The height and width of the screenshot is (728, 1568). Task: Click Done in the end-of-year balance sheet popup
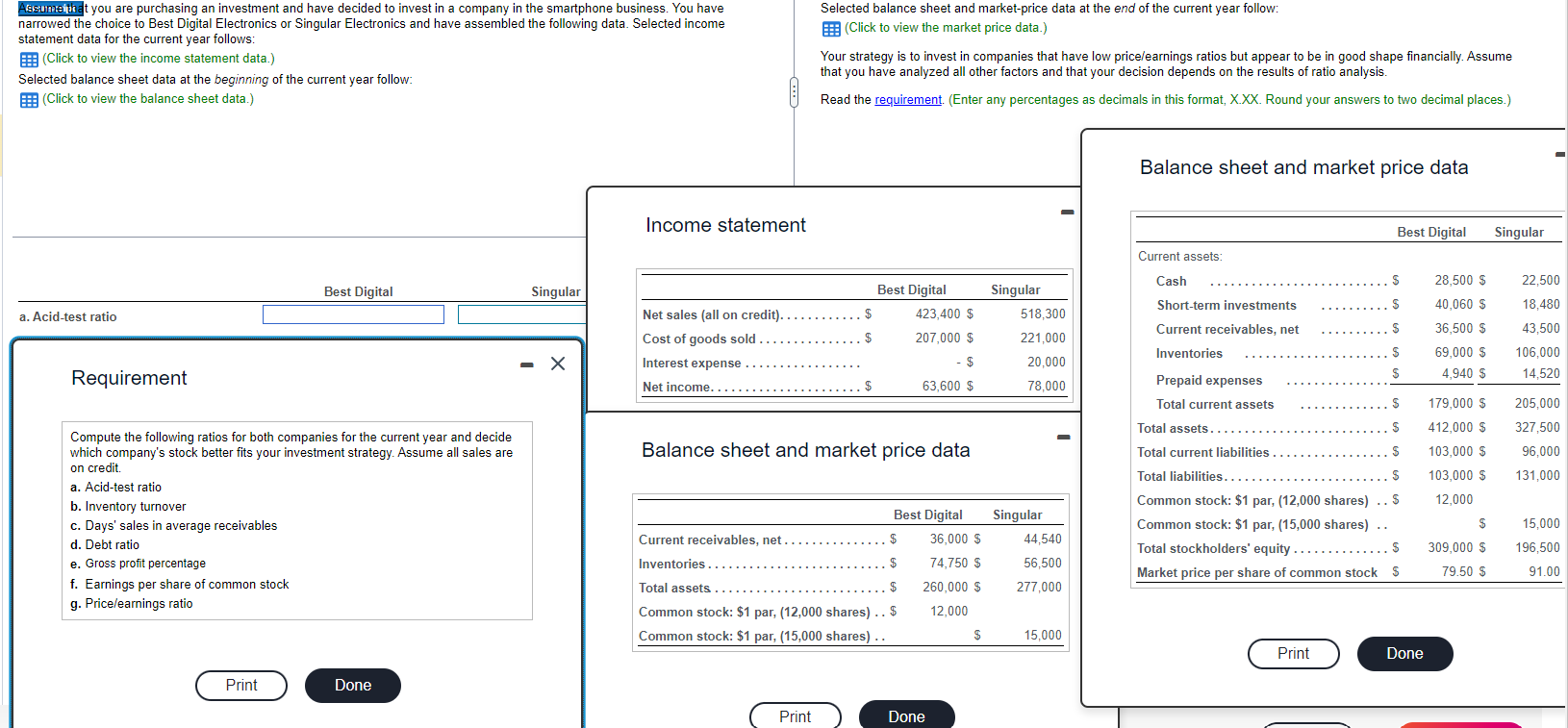click(x=1405, y=654)
